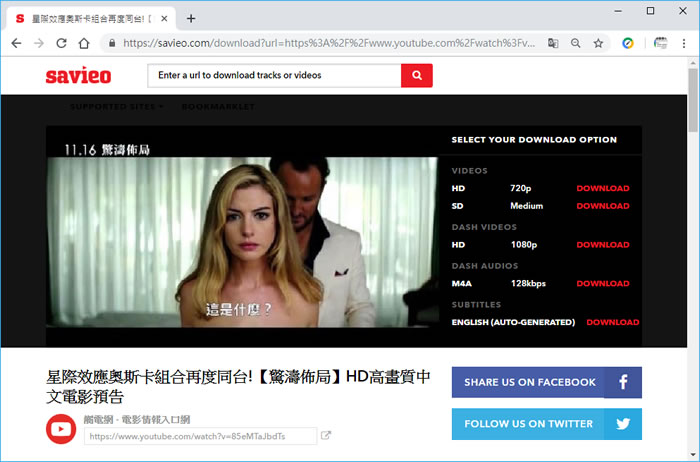Focus the url input field for downloads
The image size is (700, 462).
click(275, 75)
